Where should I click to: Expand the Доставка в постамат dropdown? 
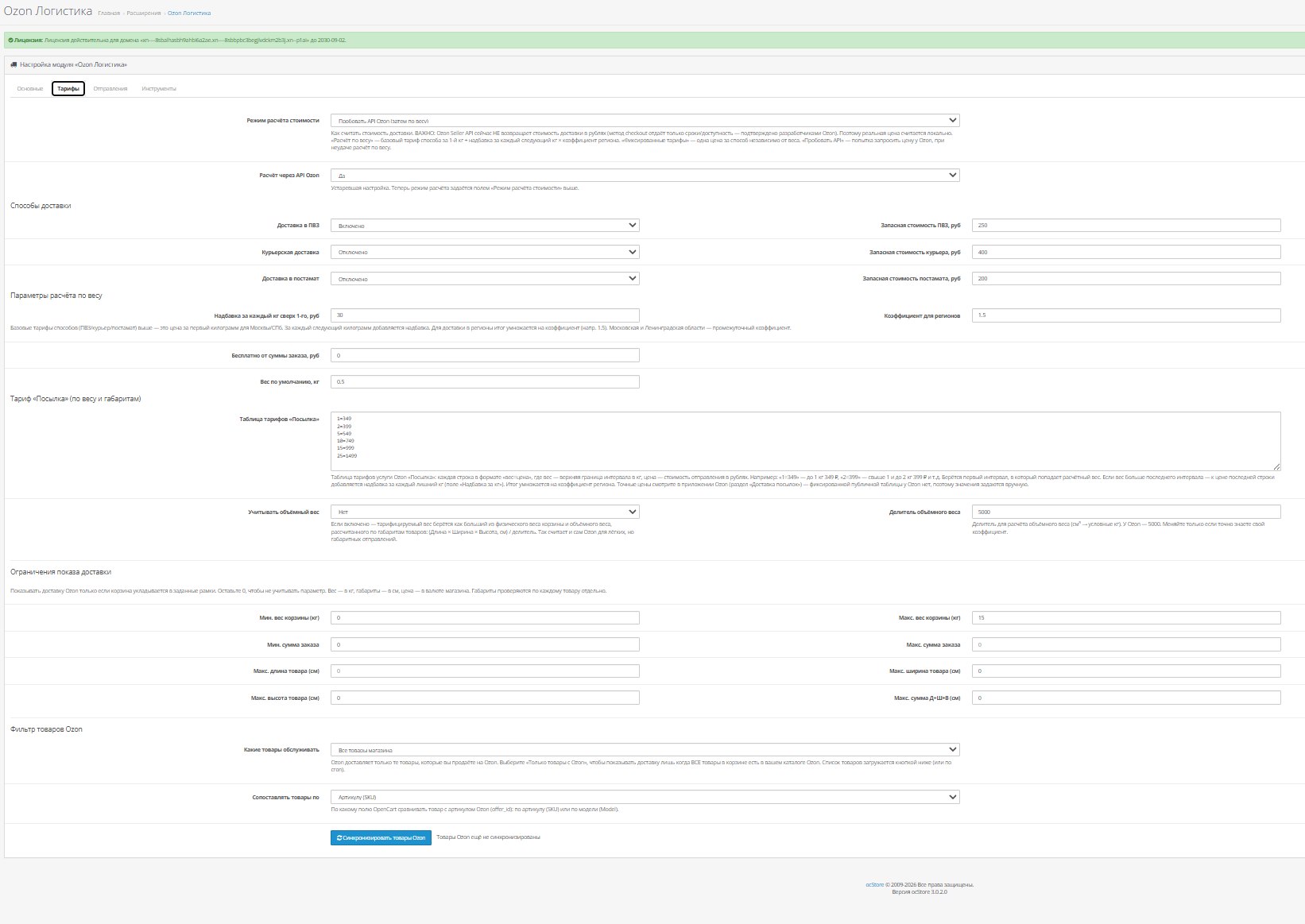click(485, 279)
